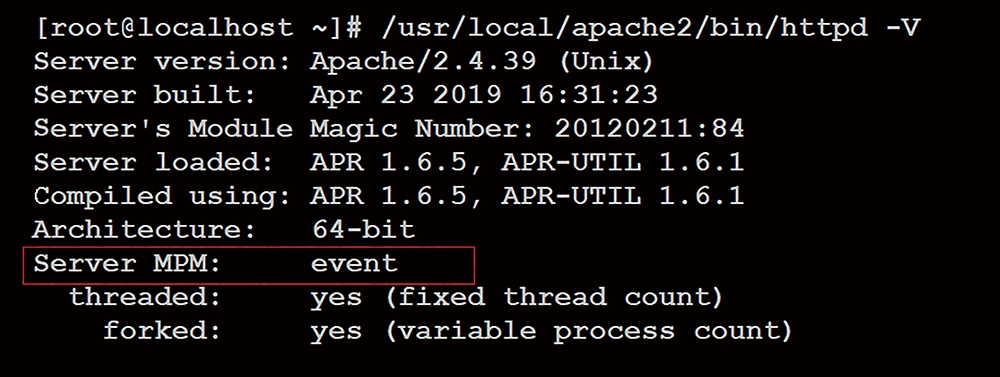Click the Compiled using APR-UTIL 1.6.1 value

click(622, 196)
